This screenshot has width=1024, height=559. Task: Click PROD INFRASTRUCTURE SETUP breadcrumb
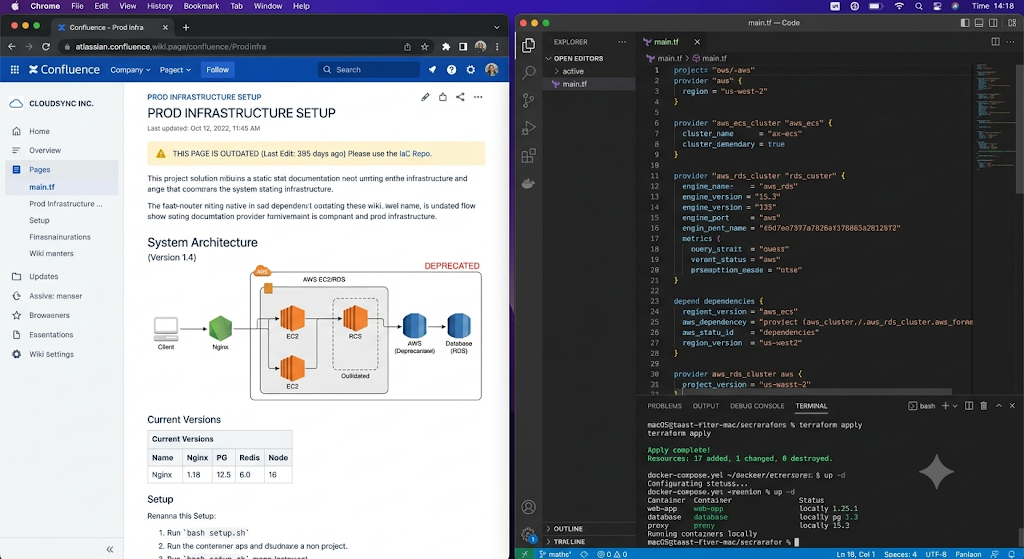(204, 97)
